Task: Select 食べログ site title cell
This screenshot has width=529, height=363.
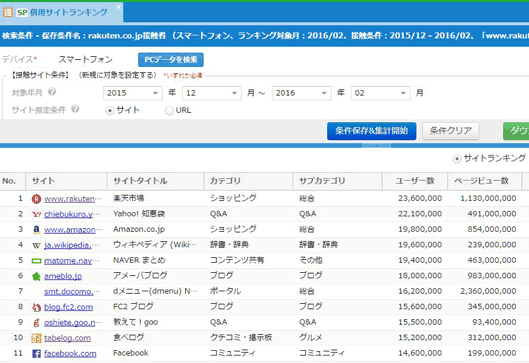Action: (x=129, y=337)
